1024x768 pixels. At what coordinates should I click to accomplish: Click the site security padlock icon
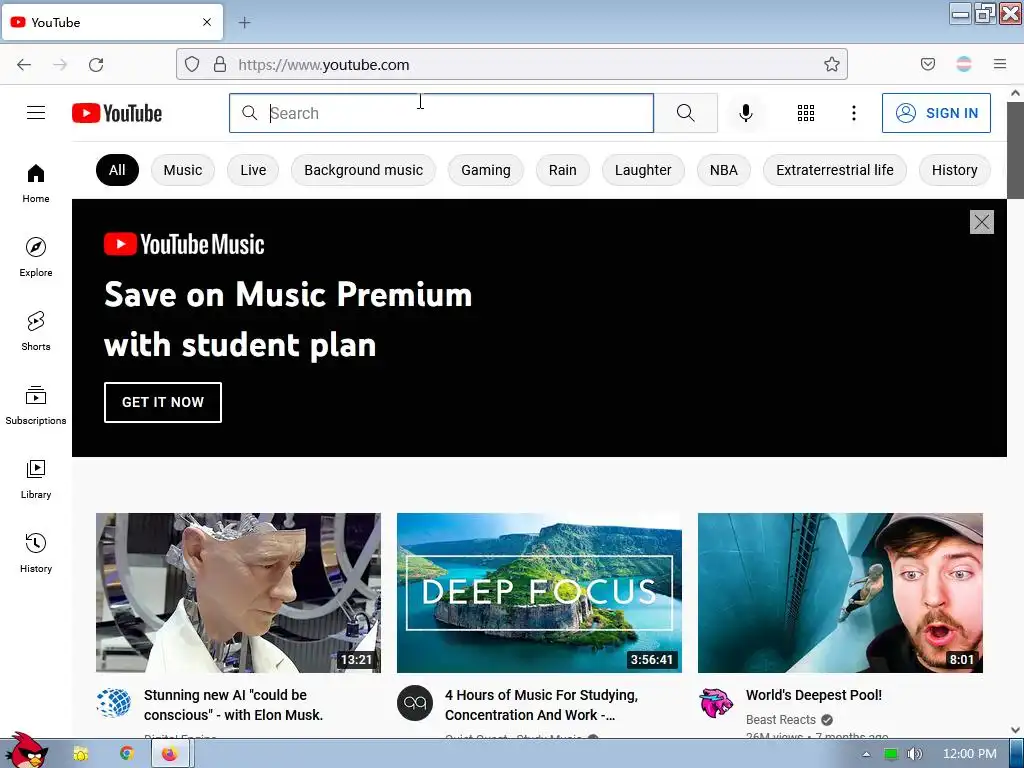pyautogui.click(x=220, y=64)
